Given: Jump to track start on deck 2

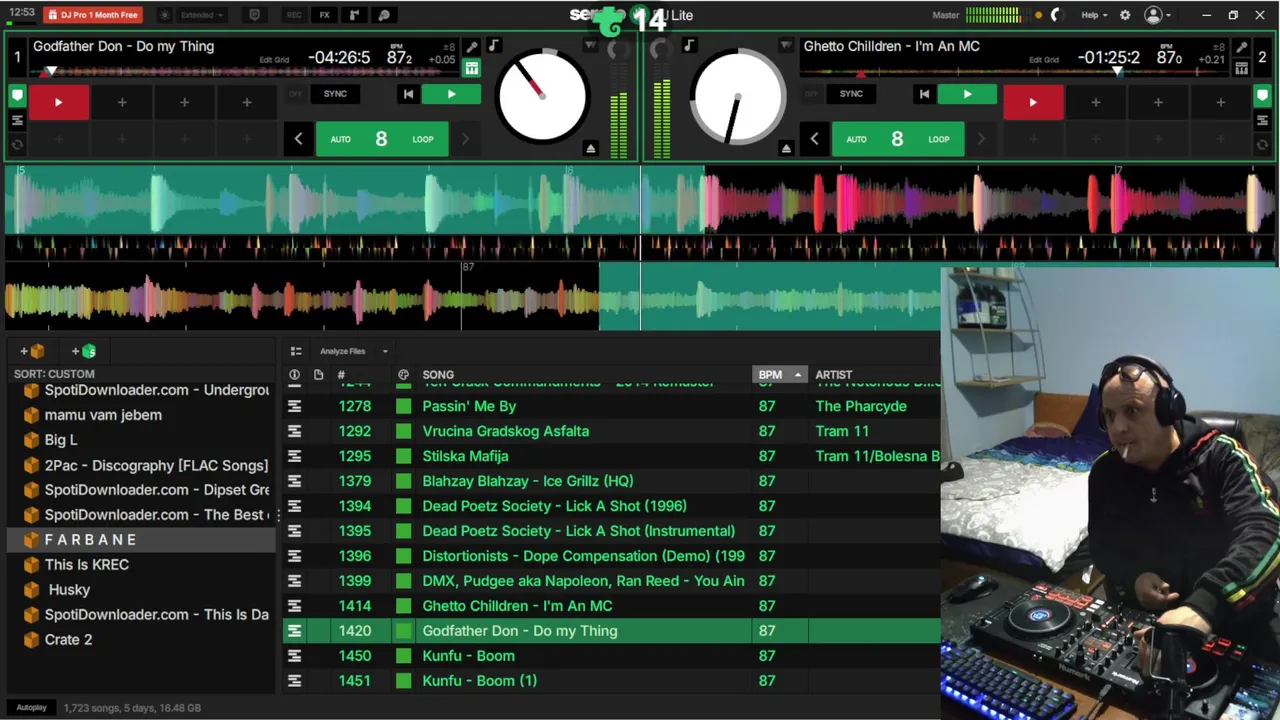Looking at the screenshot, I should point(924,95).
